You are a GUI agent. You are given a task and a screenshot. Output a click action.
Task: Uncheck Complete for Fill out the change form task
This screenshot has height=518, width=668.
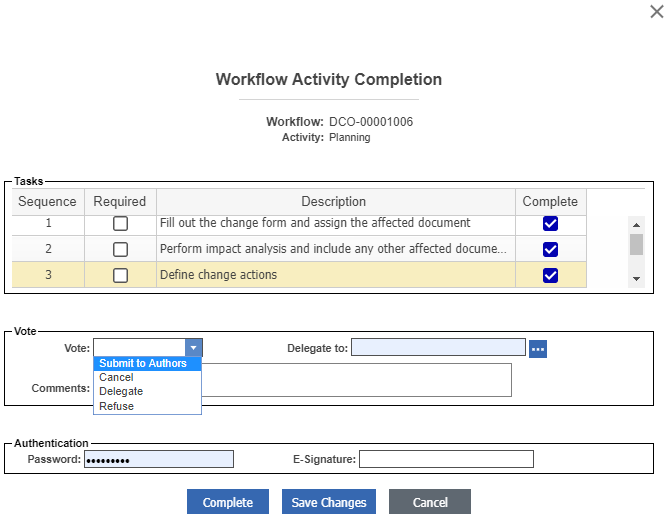tap(550, 223)
